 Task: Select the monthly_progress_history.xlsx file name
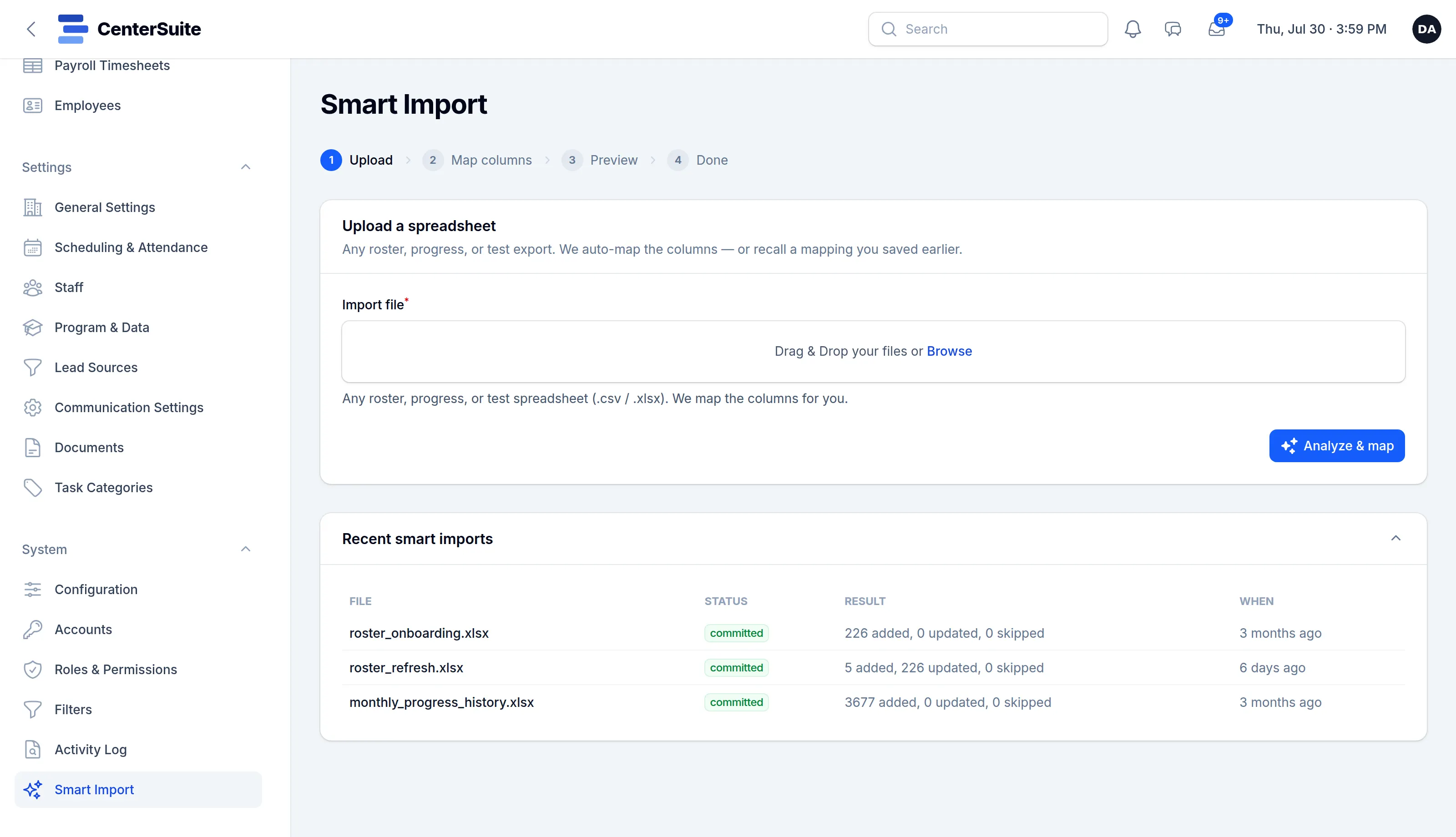[441, 702]
